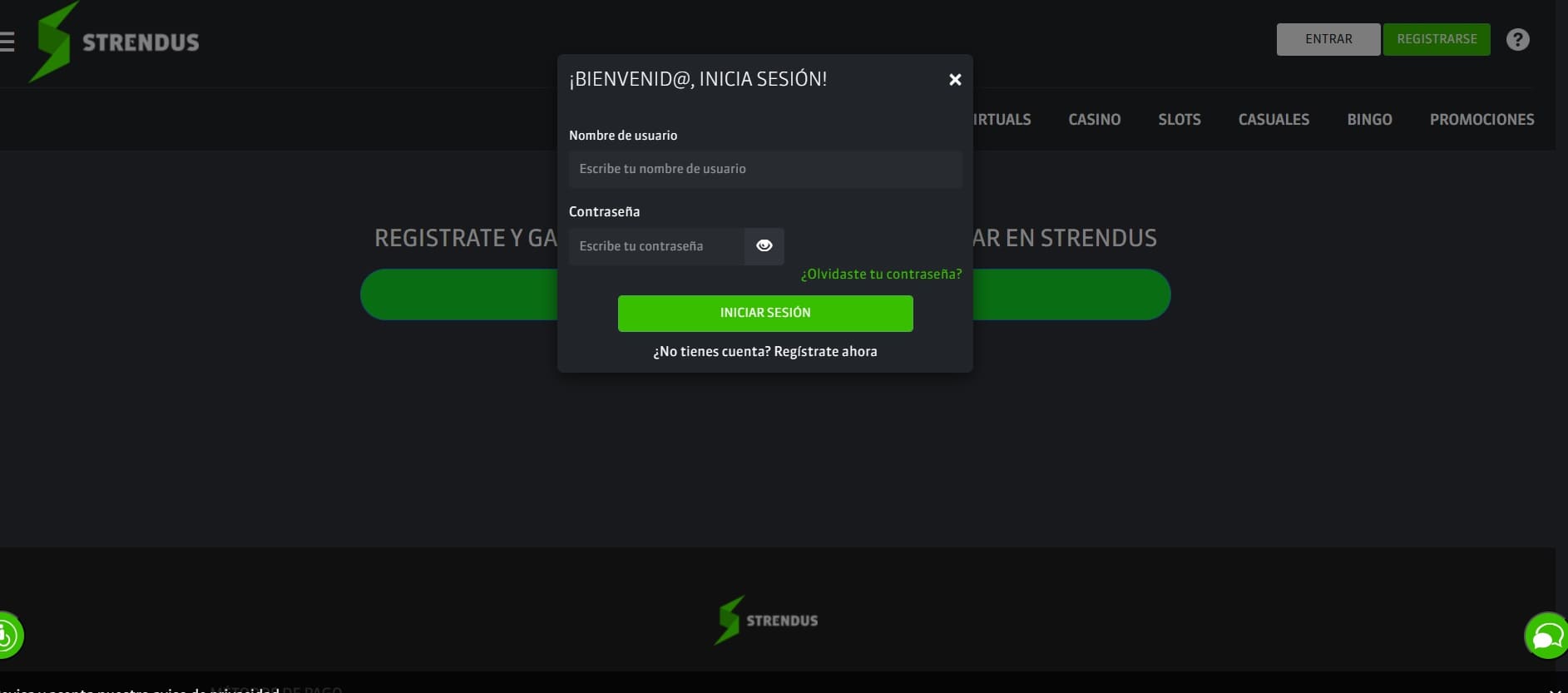Dismiss the privacy notice bar with its X
Viewport: 1568px width, 693px height.
click(x=1556, y=690)
